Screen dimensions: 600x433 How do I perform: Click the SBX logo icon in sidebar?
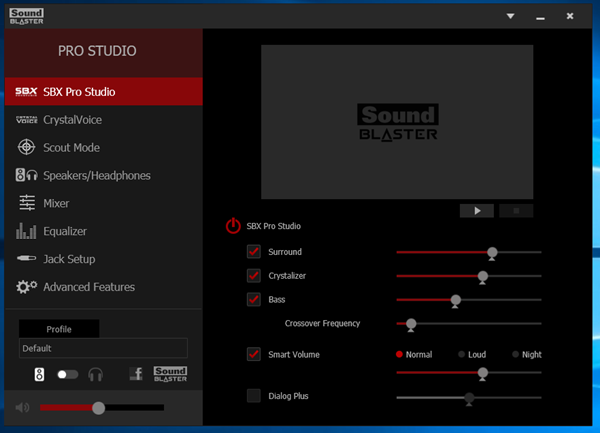[26, 92]
